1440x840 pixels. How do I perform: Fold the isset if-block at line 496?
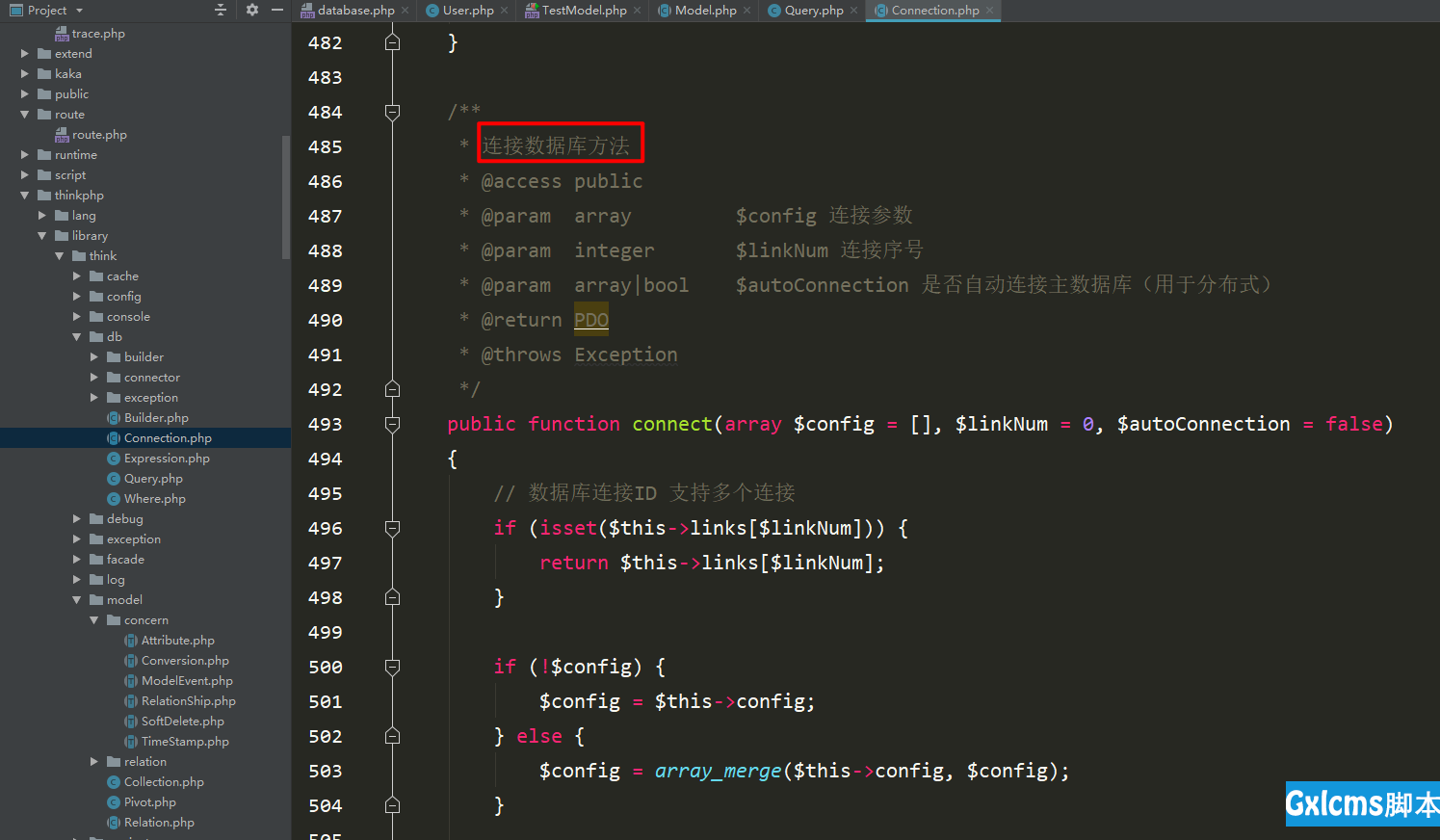click(x=392, y=529)
